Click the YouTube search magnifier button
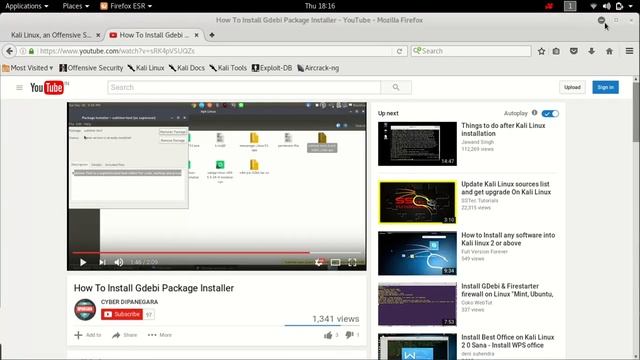This screenshot has height=360, width=640. [x=396, y=87]
